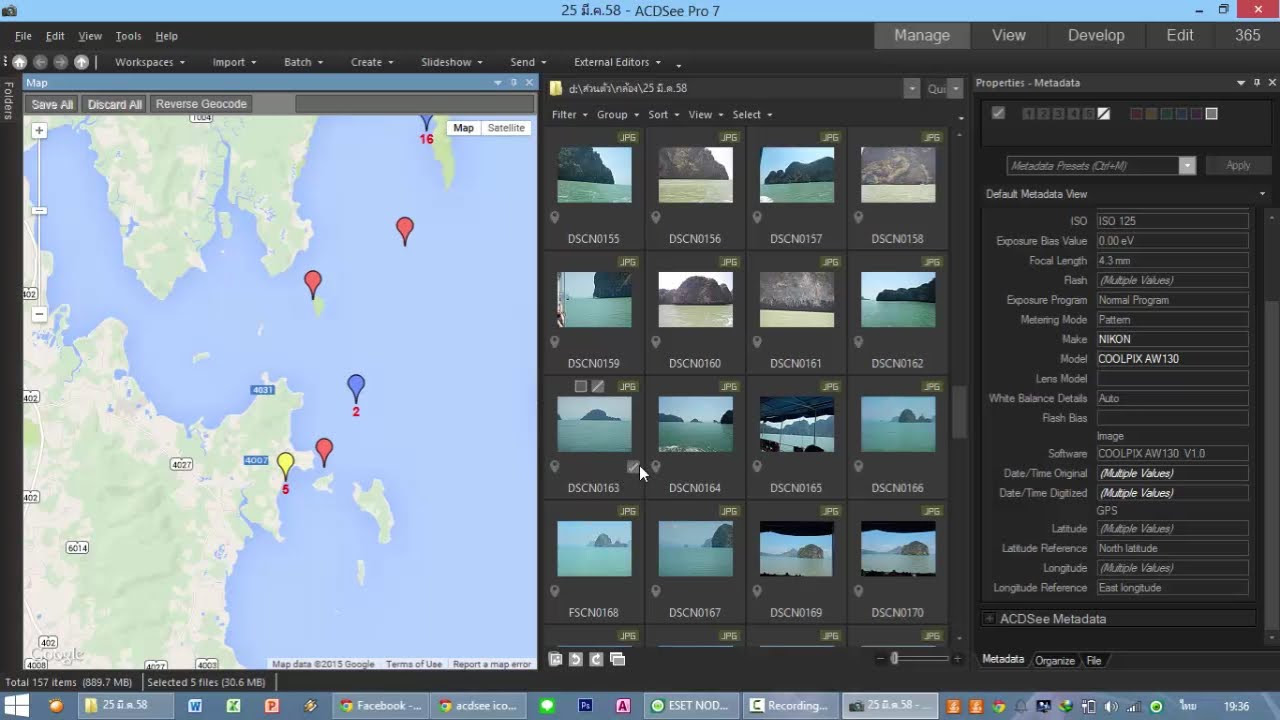This screenshot has width=1280, height=720.
Task: Click Reverse Geocode
Action: pos(201,104)
